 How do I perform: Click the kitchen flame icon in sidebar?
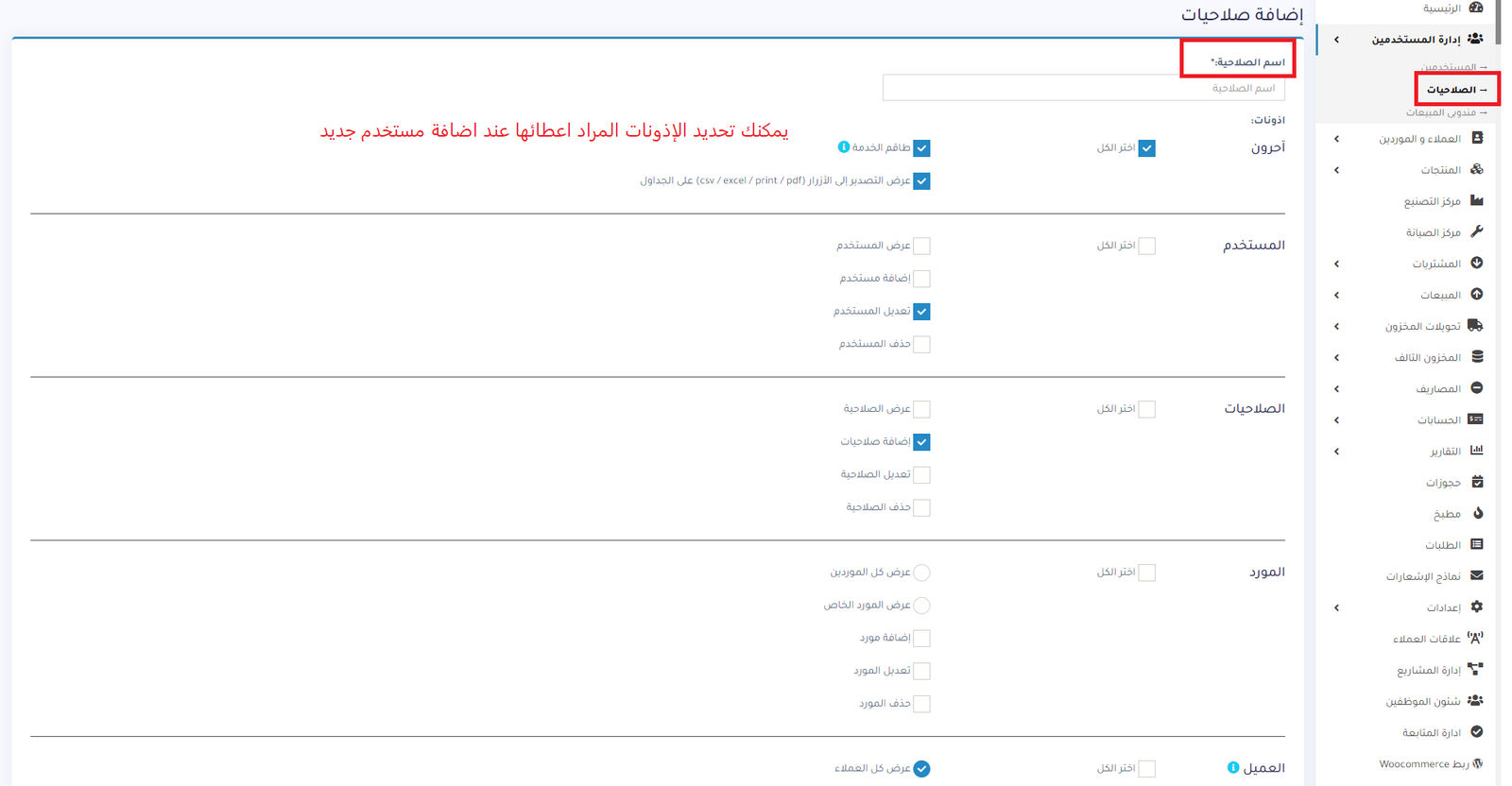[x=1477, y=513]
